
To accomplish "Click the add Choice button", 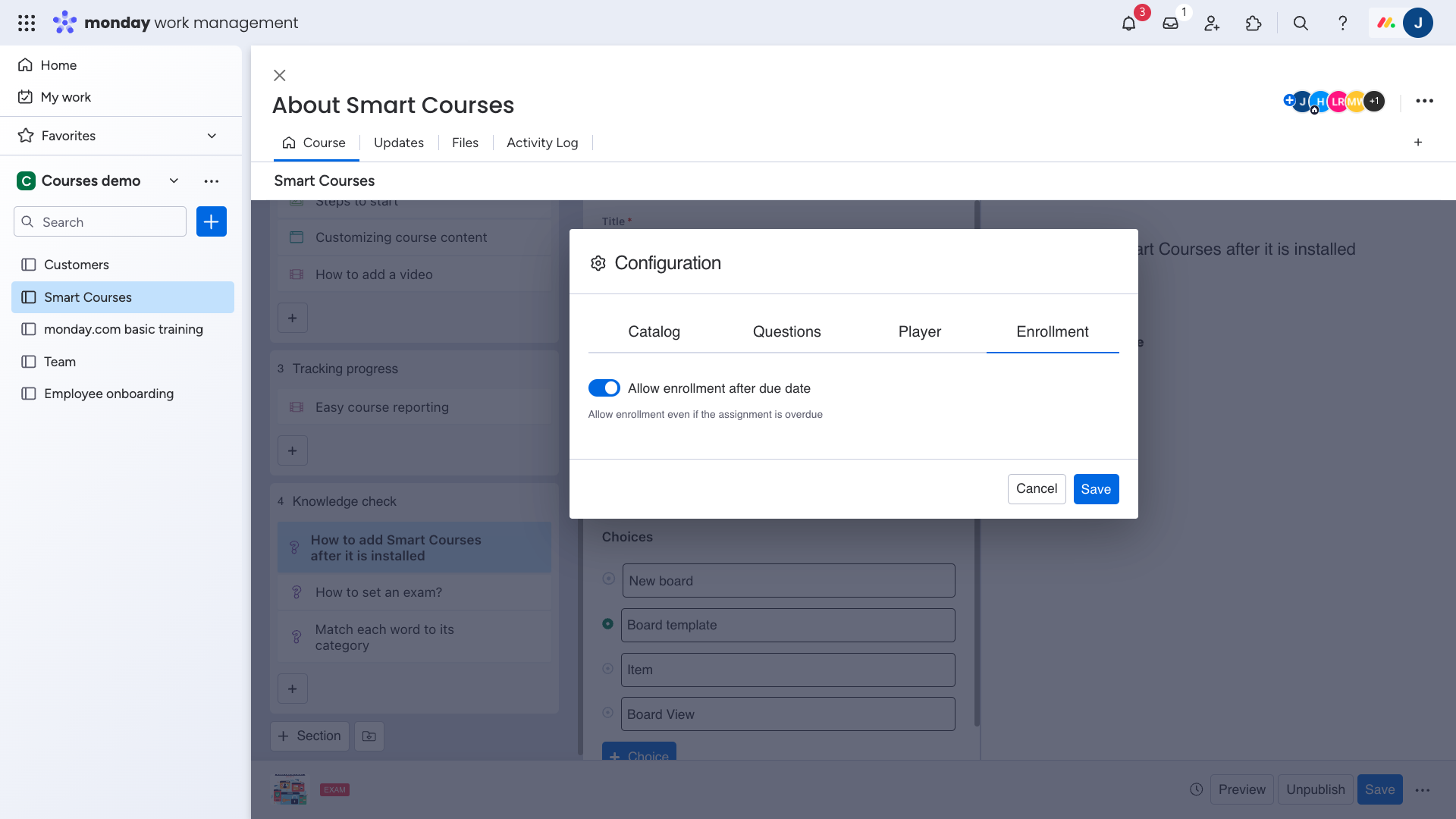I will coord(639,752).
